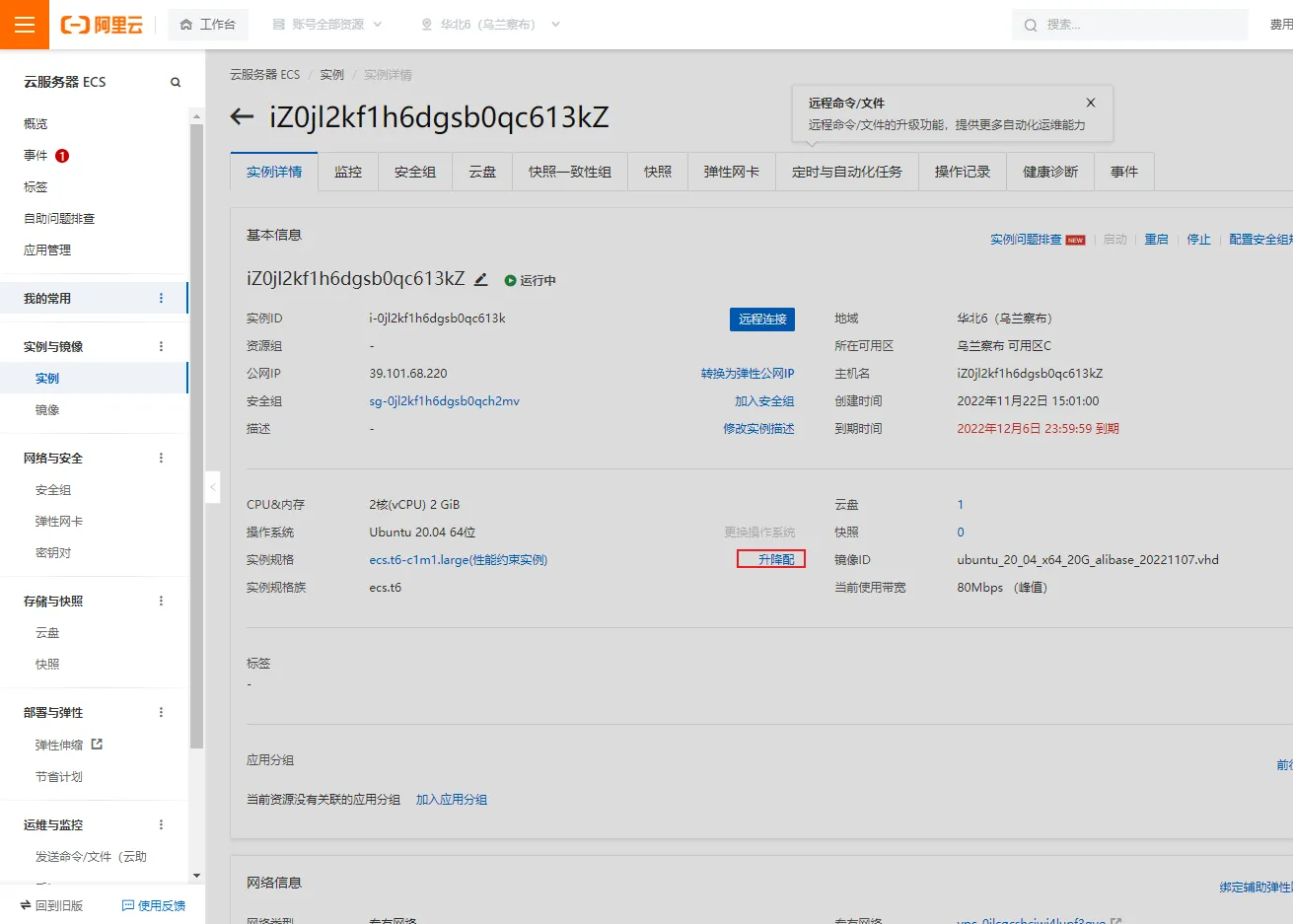Viewport: 1293px width, 924px height.
Task: Click the search icon in ECS sidebar
Action: 176,82
